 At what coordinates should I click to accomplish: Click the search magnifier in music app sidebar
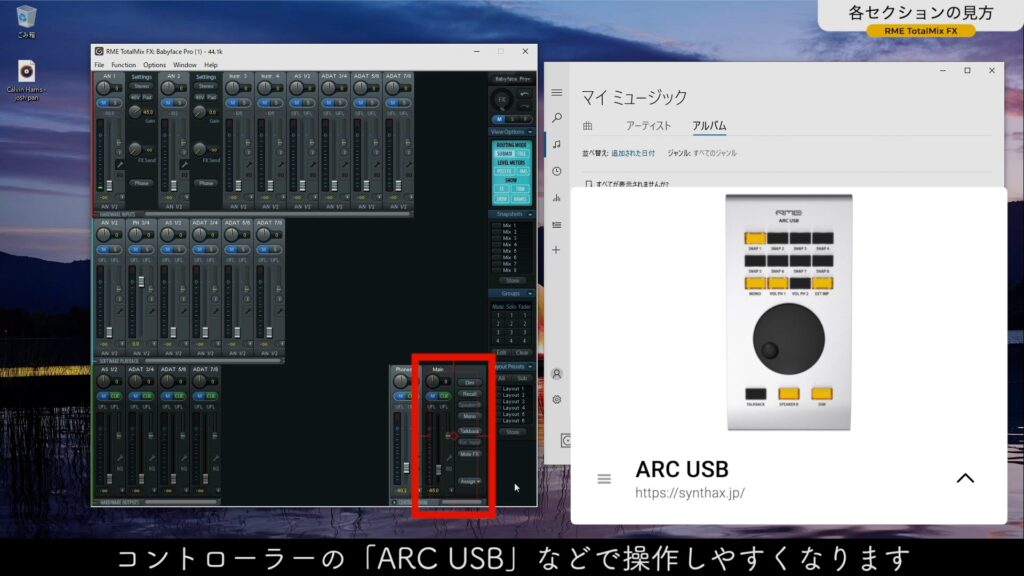click(556, 118)
